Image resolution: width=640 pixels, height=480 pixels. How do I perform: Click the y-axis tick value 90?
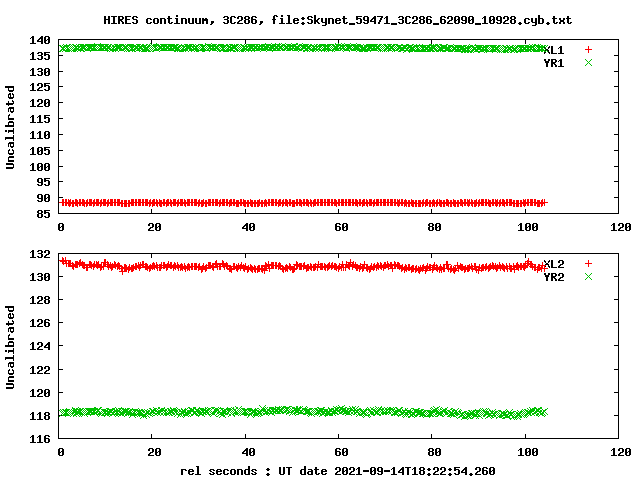tap(43, 198)
